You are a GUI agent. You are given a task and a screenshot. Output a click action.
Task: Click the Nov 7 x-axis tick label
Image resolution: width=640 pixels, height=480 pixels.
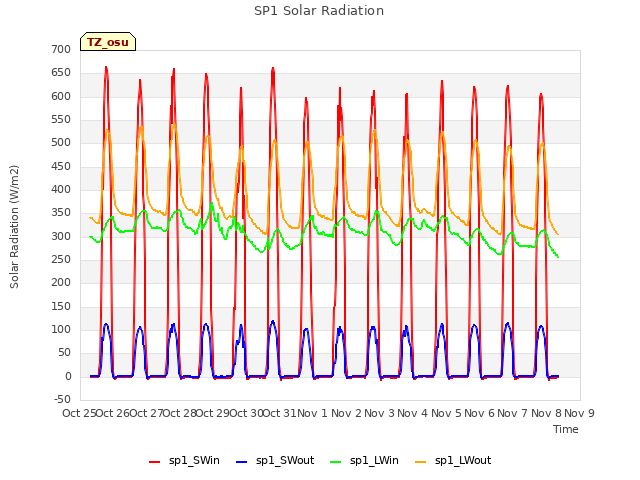click(x=513, y=413)
